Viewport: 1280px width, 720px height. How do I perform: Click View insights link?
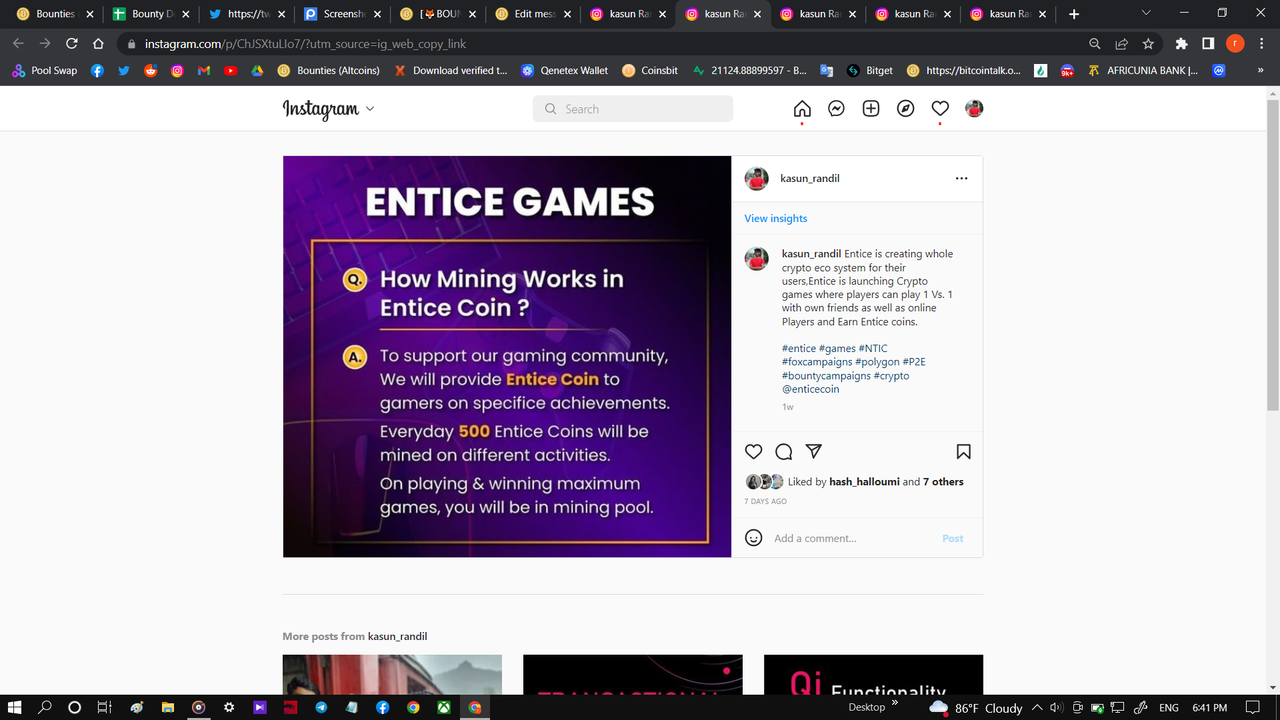click(775, 218)
